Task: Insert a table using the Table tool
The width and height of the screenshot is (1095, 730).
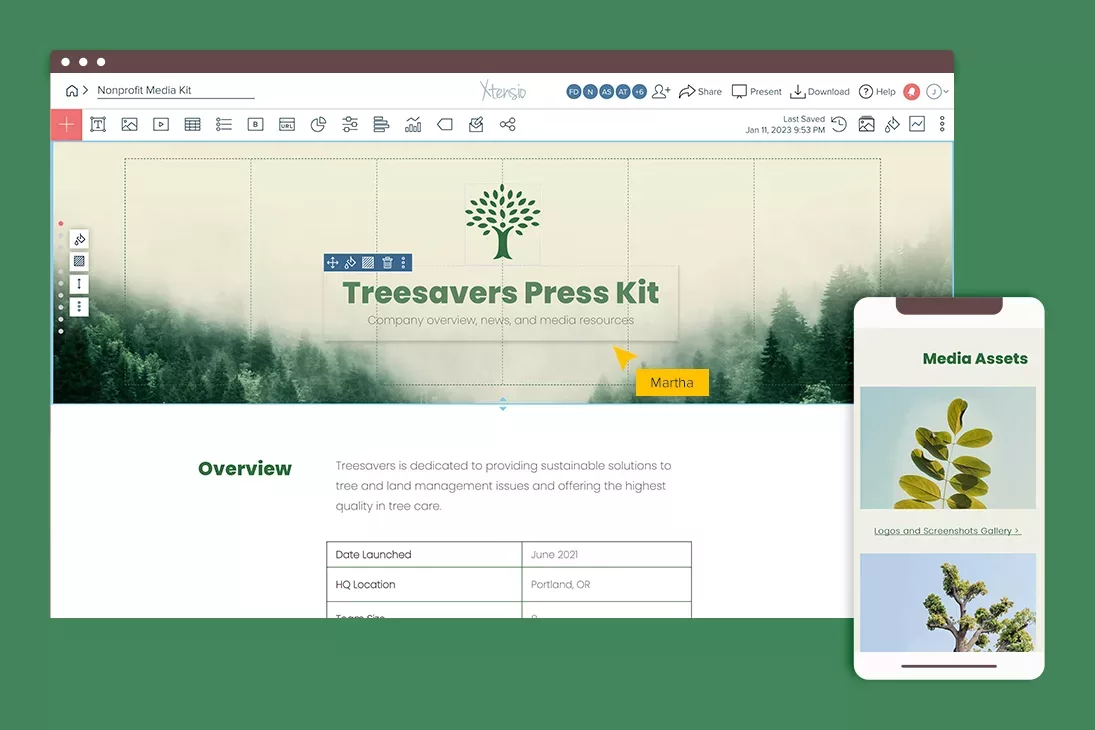Action: pos(192,124)
